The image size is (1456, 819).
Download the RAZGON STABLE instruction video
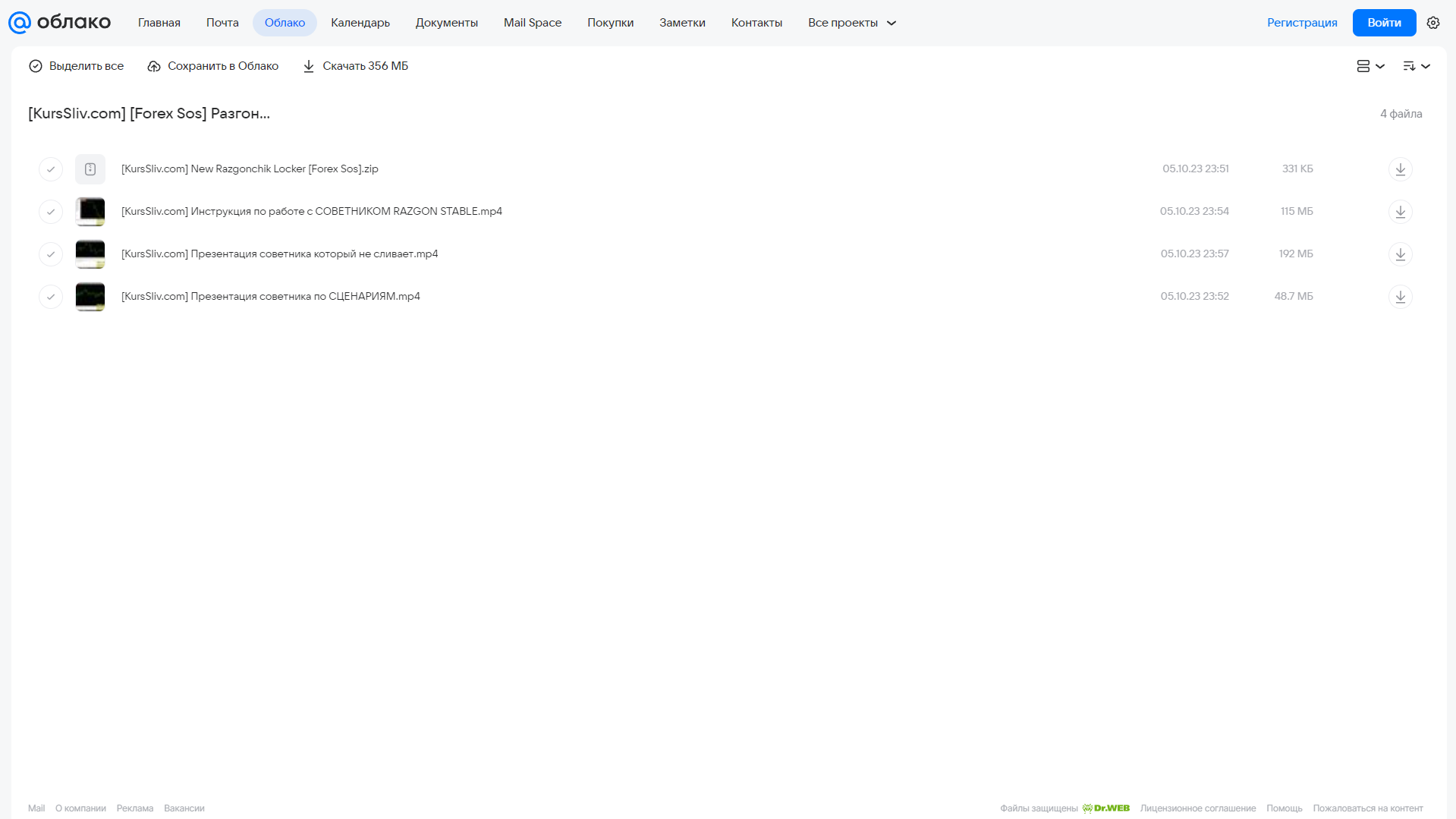click(1400, 212)
